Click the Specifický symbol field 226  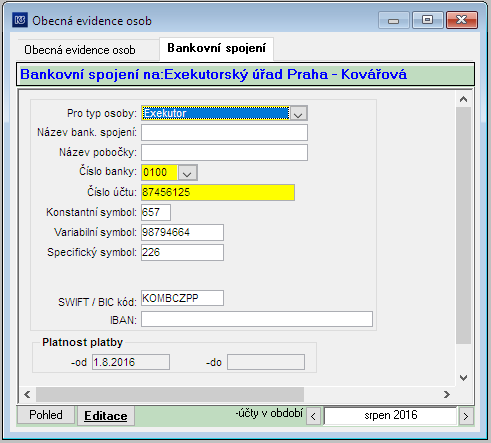182,252
